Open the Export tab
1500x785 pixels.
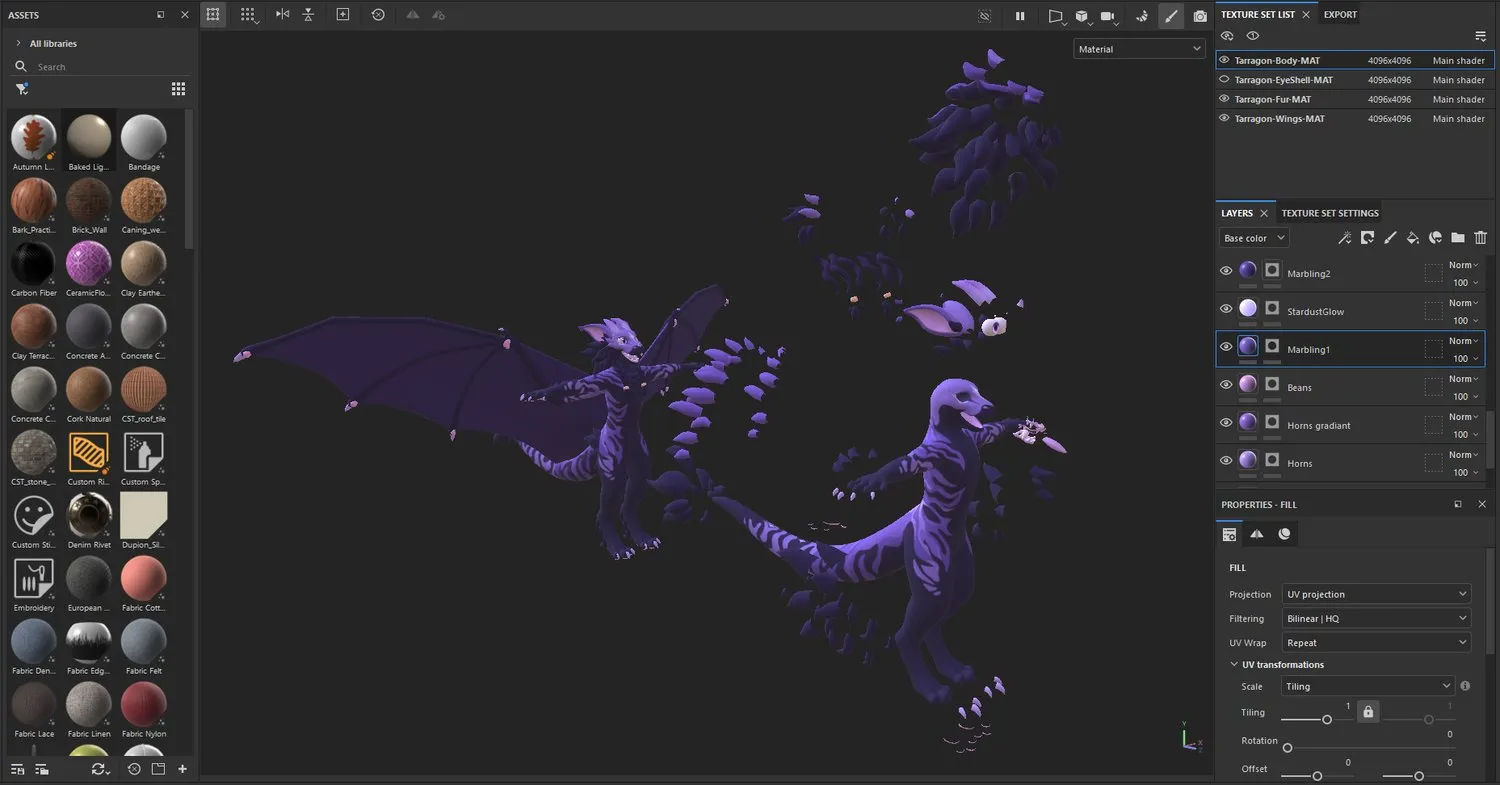click(1340, 15)
